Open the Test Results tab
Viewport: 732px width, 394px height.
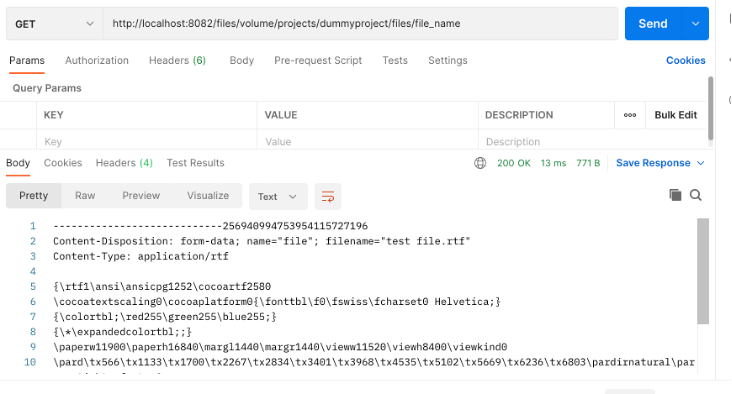click(196, 163)
